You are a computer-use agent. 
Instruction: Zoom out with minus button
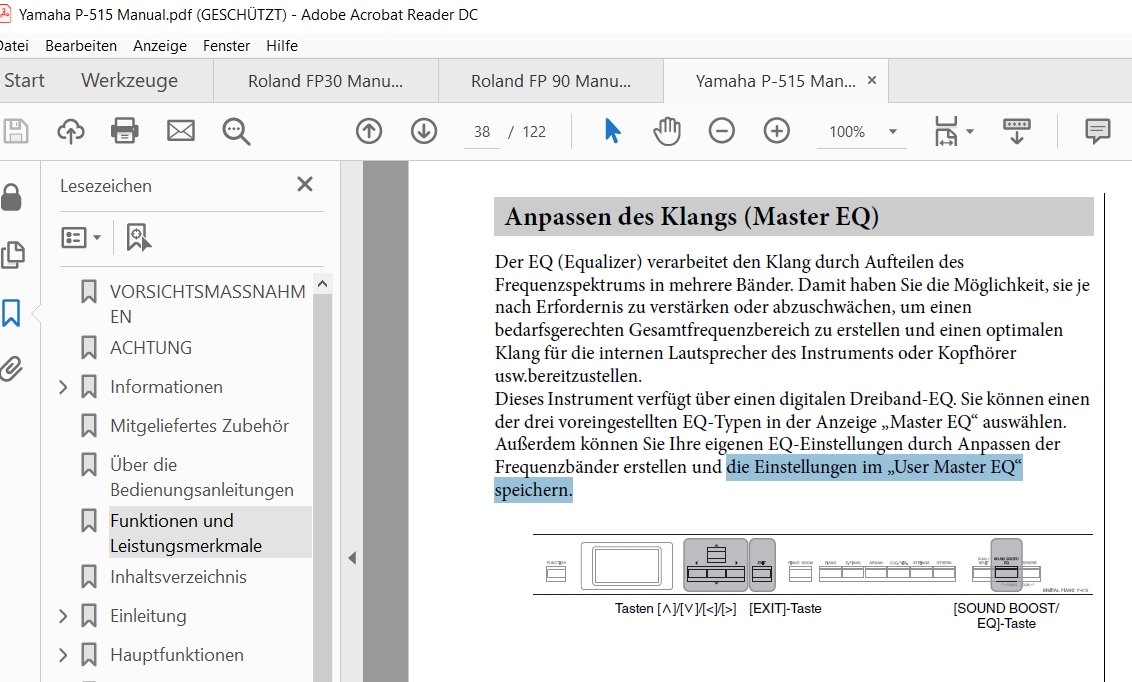click(721, 131)
